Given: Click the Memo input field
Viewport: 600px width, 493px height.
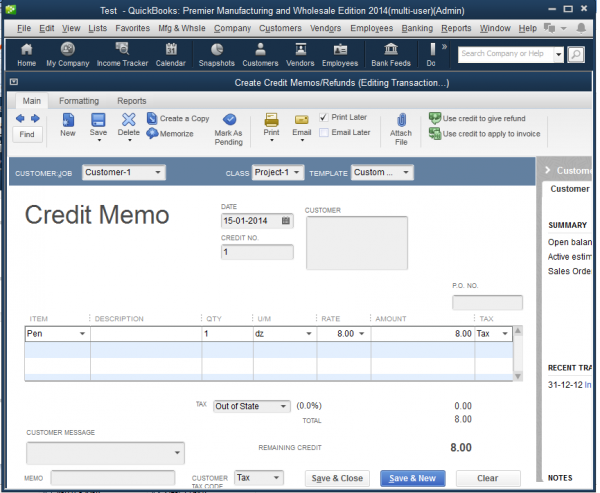Looking at the screenshot, I should tap(113, 478).
